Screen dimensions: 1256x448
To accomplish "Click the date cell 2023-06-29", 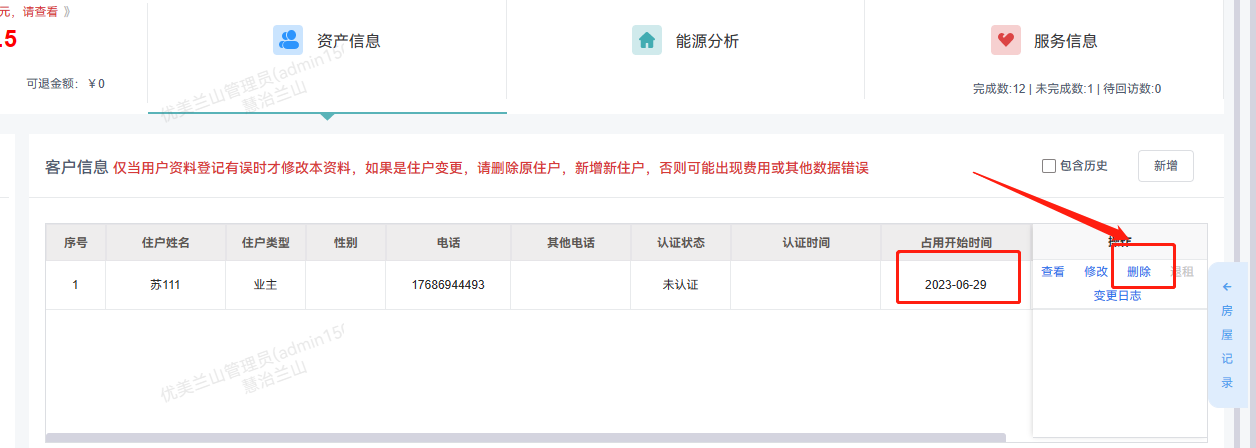I will pos(956,285).
